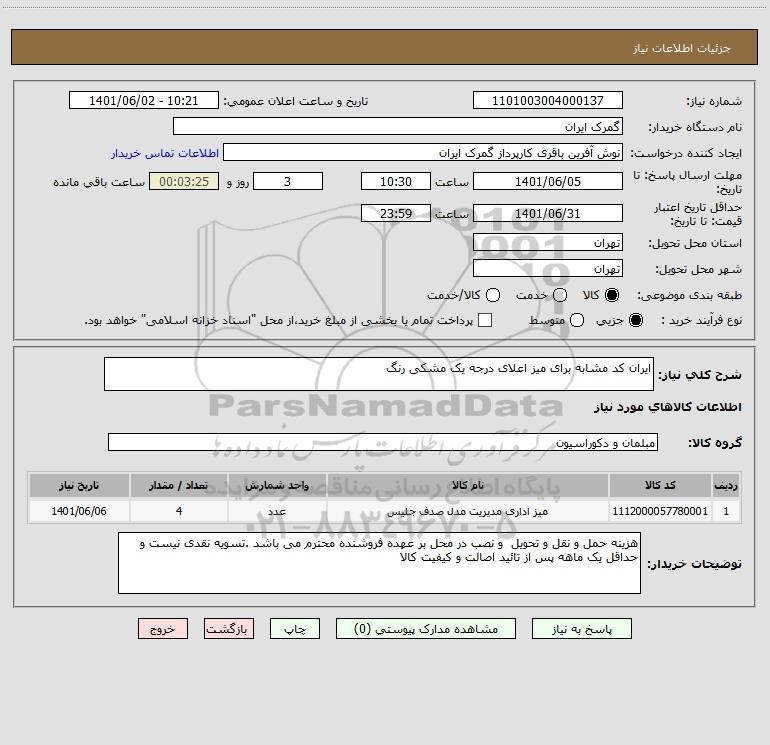The height and width of the screenshot is (745, 770).
Task: Click the remaining days field showing 3
Action: [288, 182]
